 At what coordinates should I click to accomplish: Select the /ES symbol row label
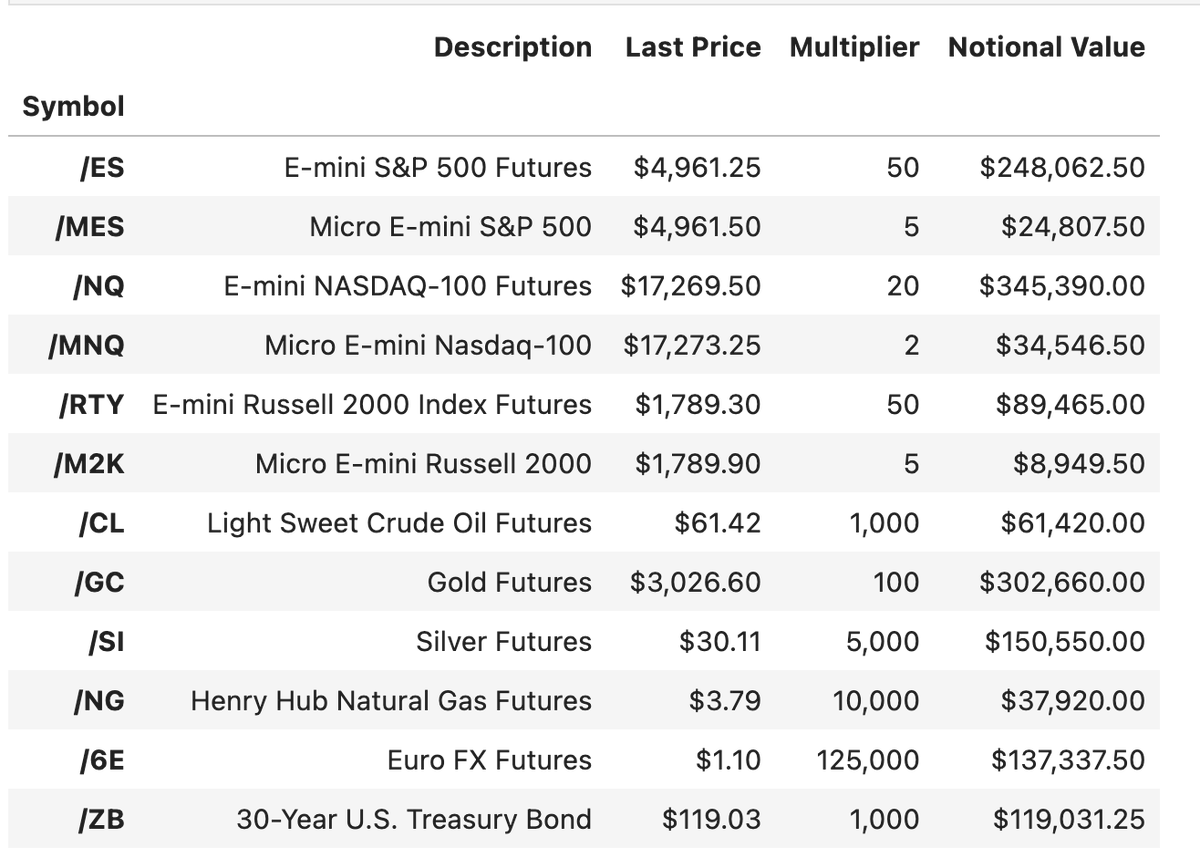101,167
